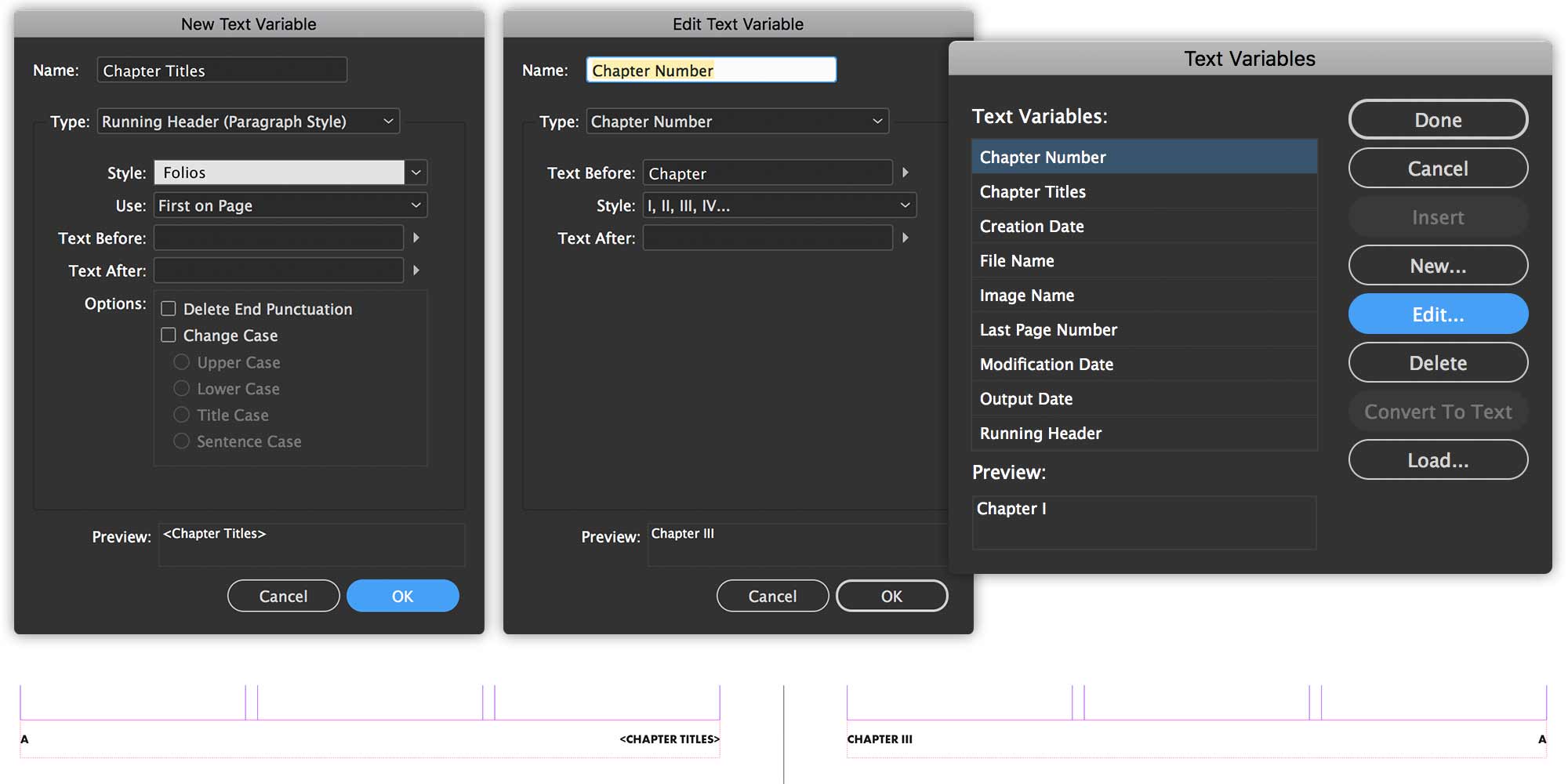Select Chapter Titles in Text Variables list
Screen dimensions: 1568x784
(x=1144, y=191)
